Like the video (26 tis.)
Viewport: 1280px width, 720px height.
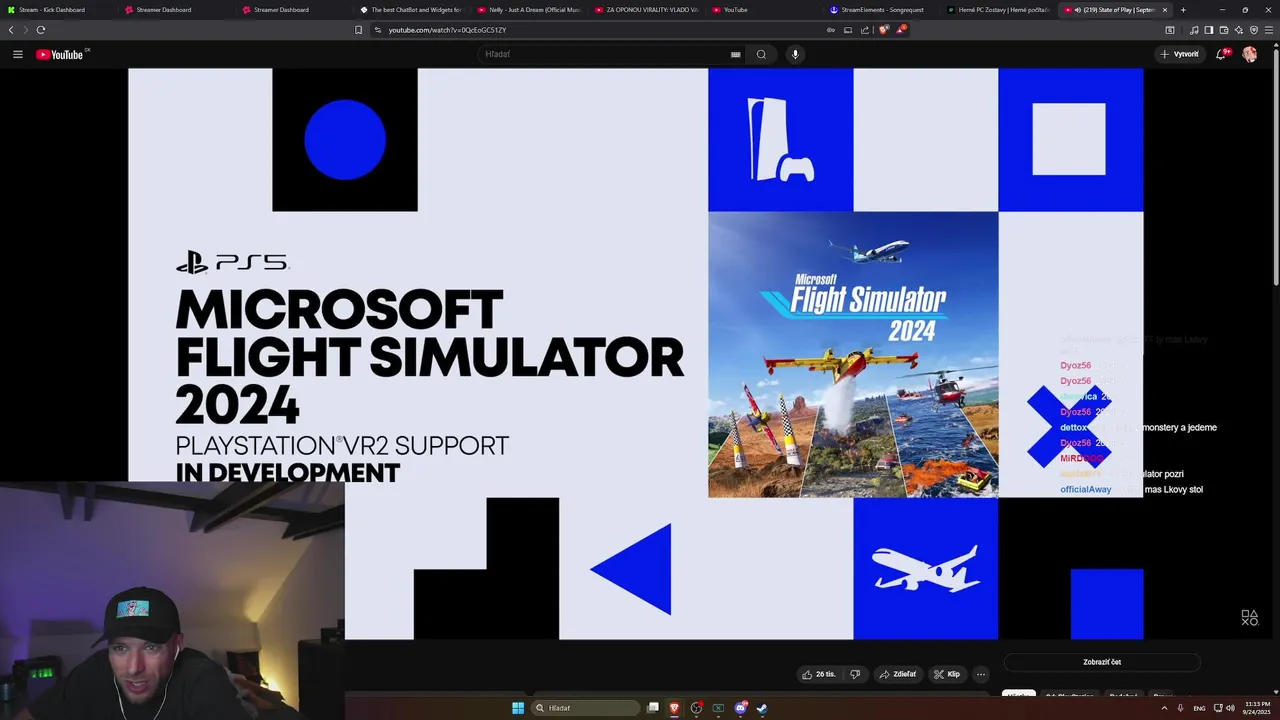(819, 674)
